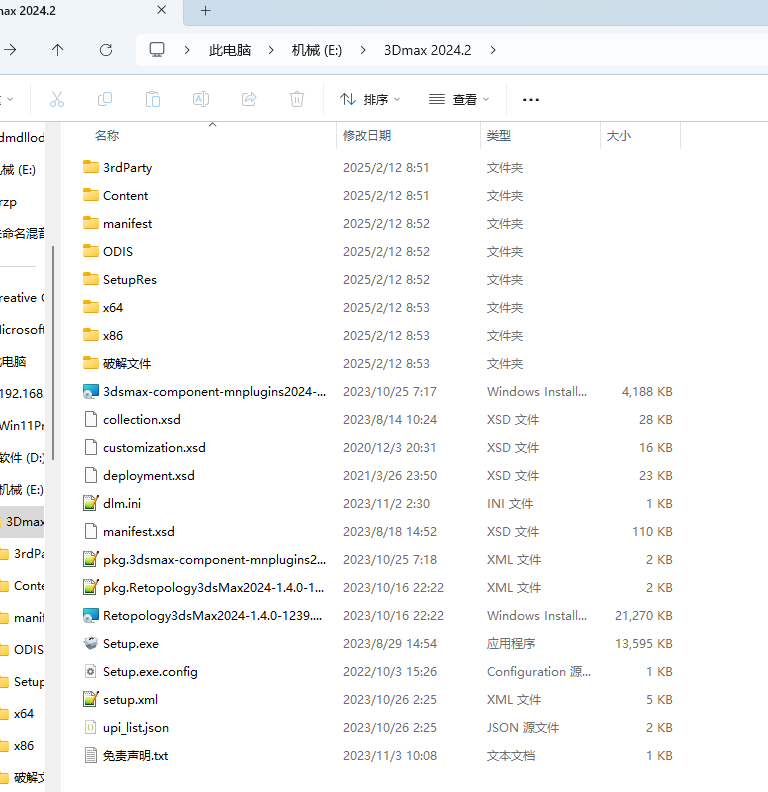Select the x64 folder in file list
This screenshot has height=792, width=768.
[x=103, y=308]
